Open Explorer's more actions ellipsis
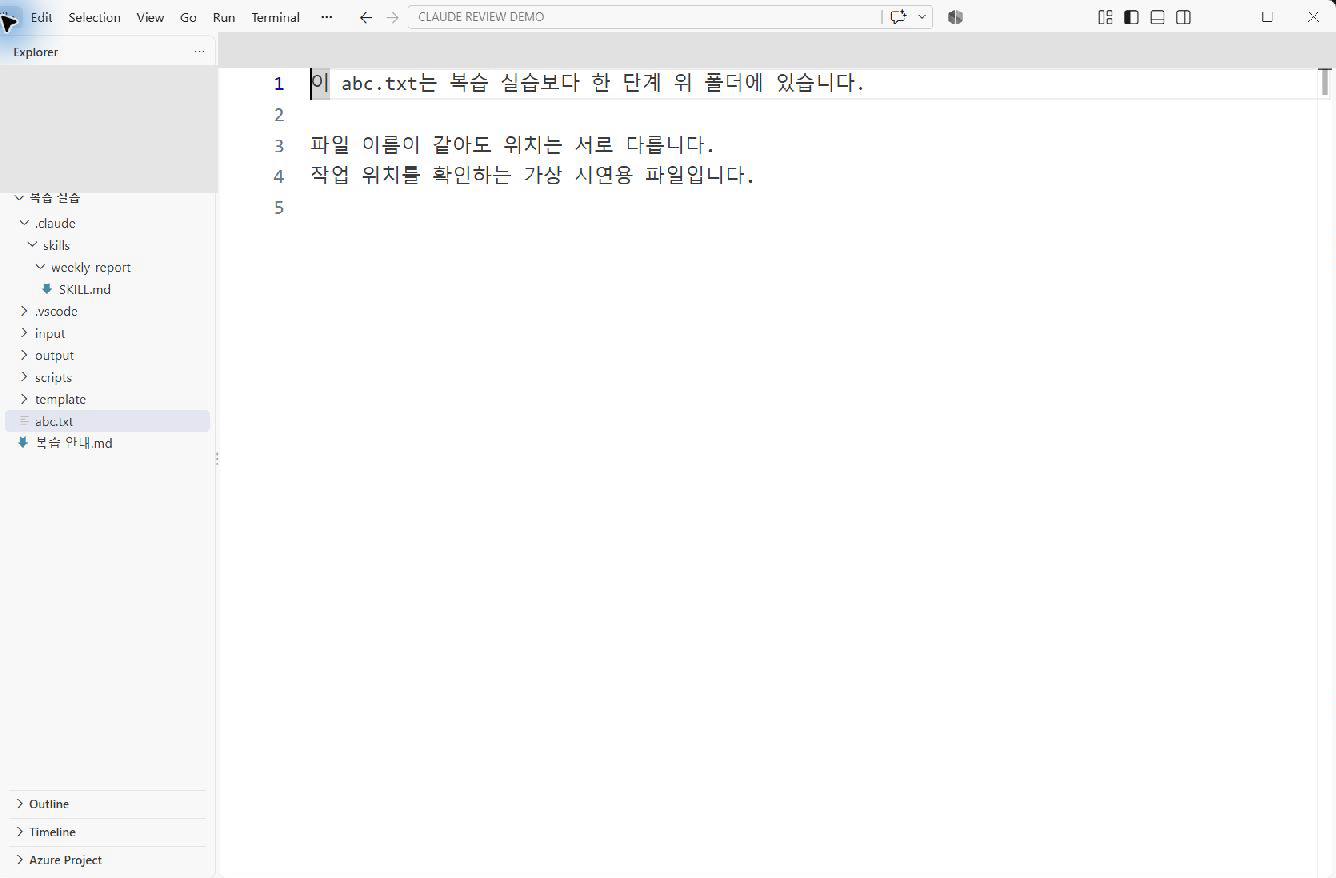Image resolution: width=1336 pixels, height=878 pixels. pyautogui.click(x=199, y=52)
